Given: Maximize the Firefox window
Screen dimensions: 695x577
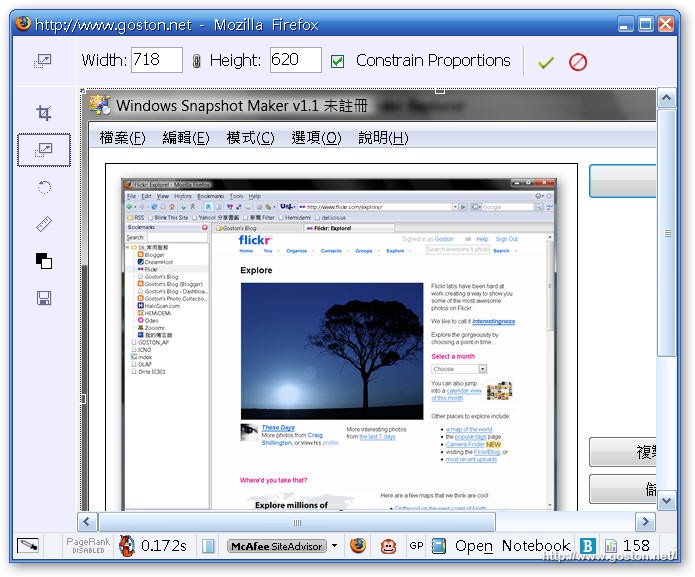Looking at the screenshot, I should (x=646, y=24).
